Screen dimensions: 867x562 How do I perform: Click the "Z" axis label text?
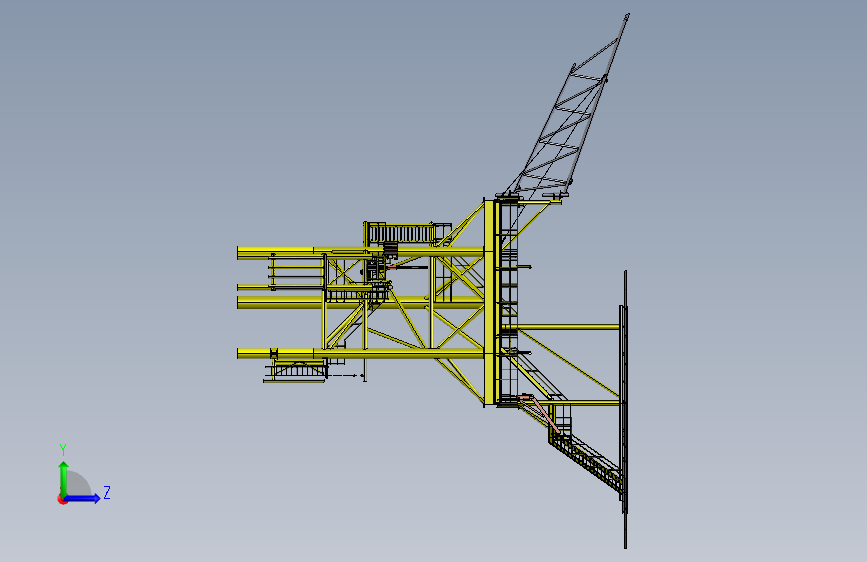click(x=107, y=492)
